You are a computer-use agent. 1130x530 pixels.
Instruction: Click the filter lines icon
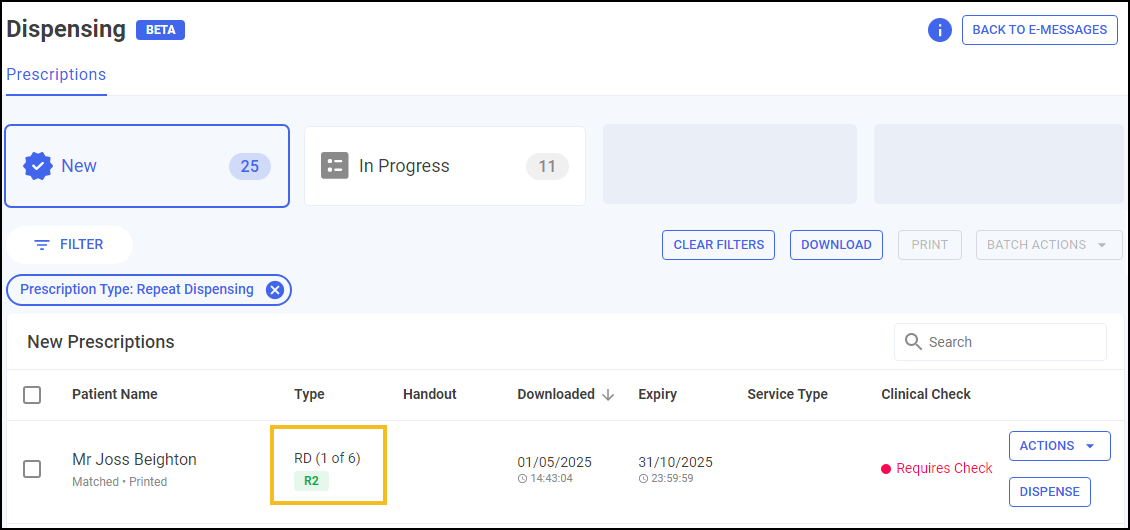tap(42, 245)
